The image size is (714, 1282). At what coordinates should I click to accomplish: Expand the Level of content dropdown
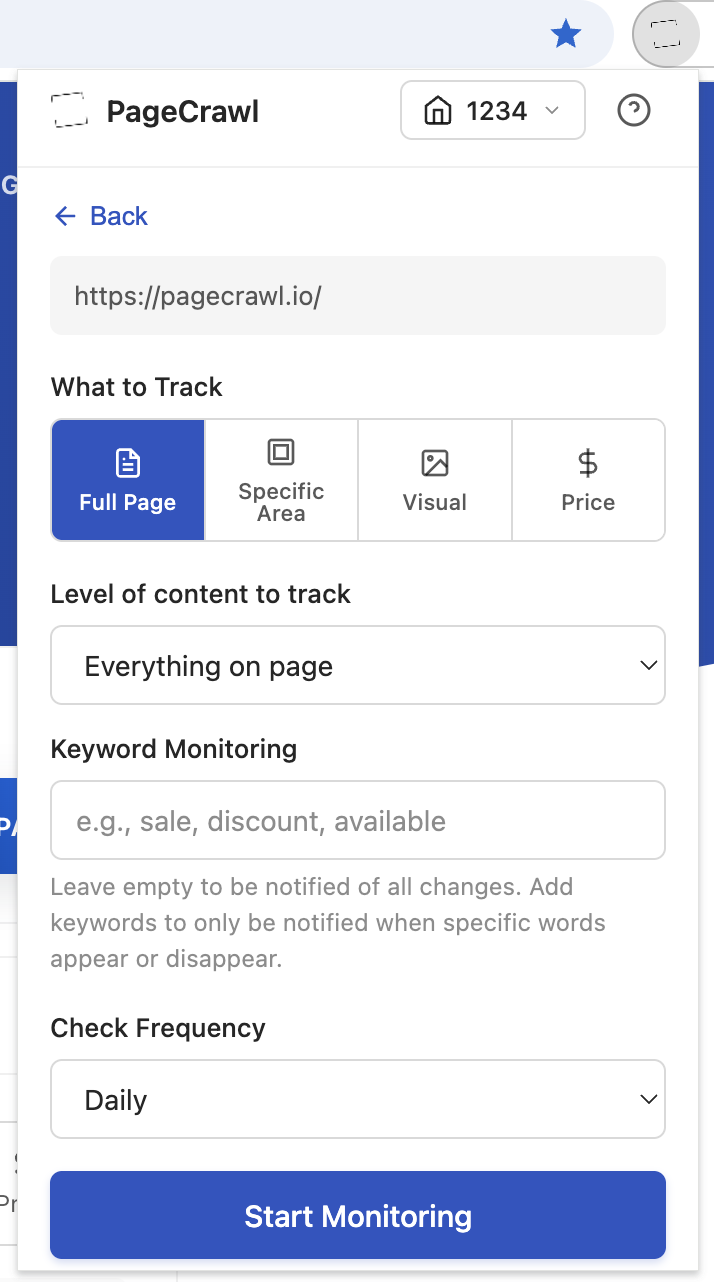357,665
